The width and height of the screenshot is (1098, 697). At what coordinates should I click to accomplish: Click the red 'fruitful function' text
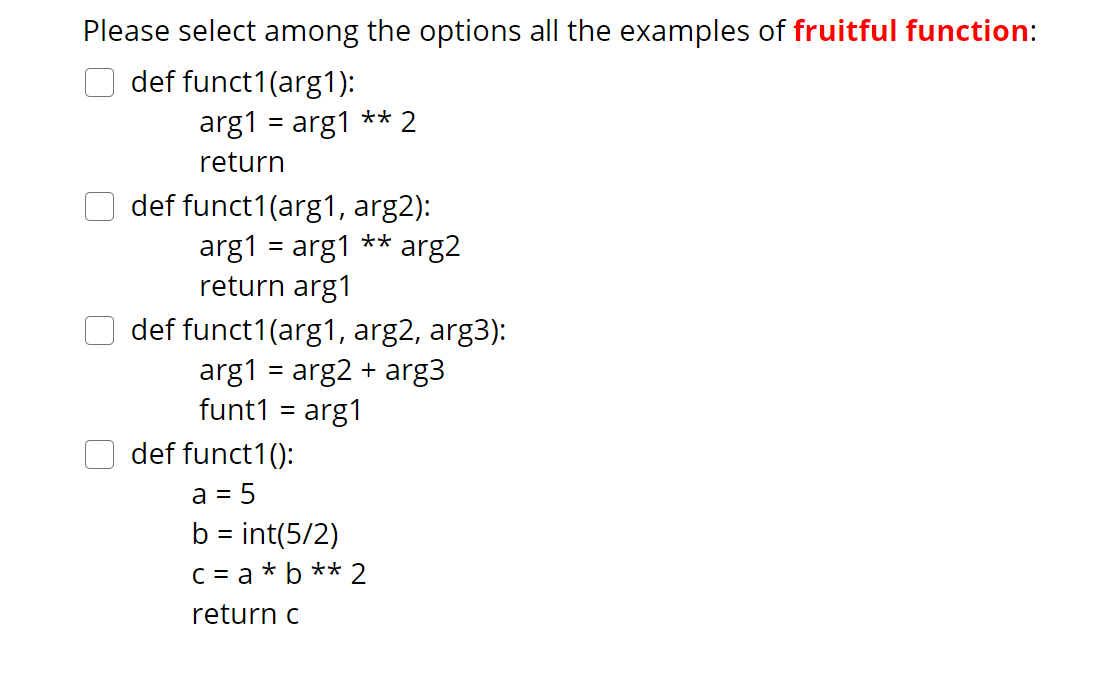(910, 31)
